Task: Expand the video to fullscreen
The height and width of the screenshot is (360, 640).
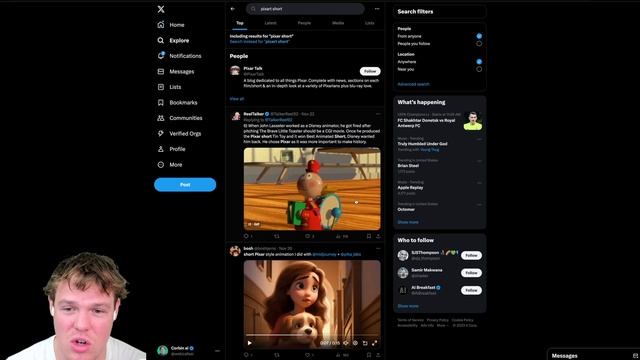Action: (374, 343)
